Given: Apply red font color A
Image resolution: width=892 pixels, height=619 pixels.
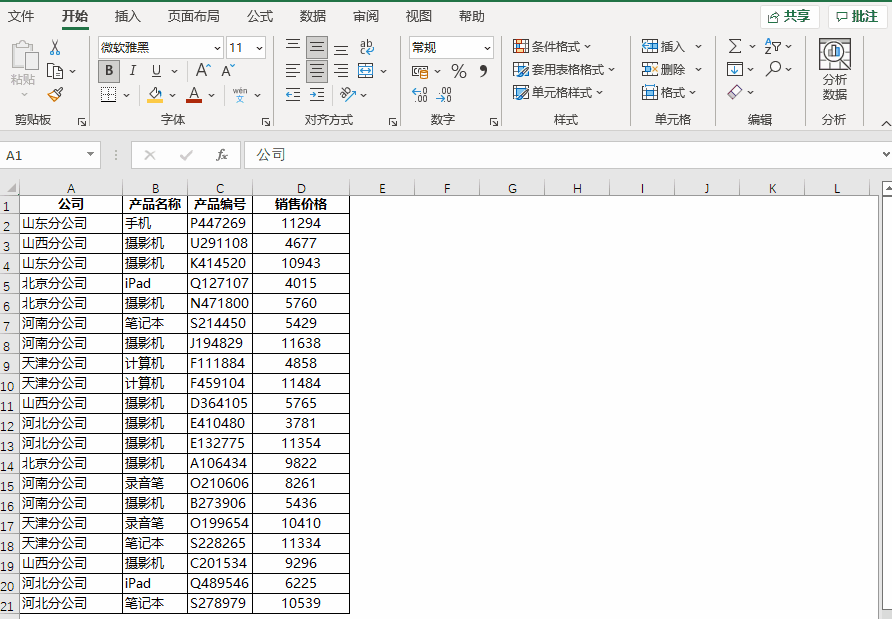Looking at the screenshot, I should coord(194,94).
